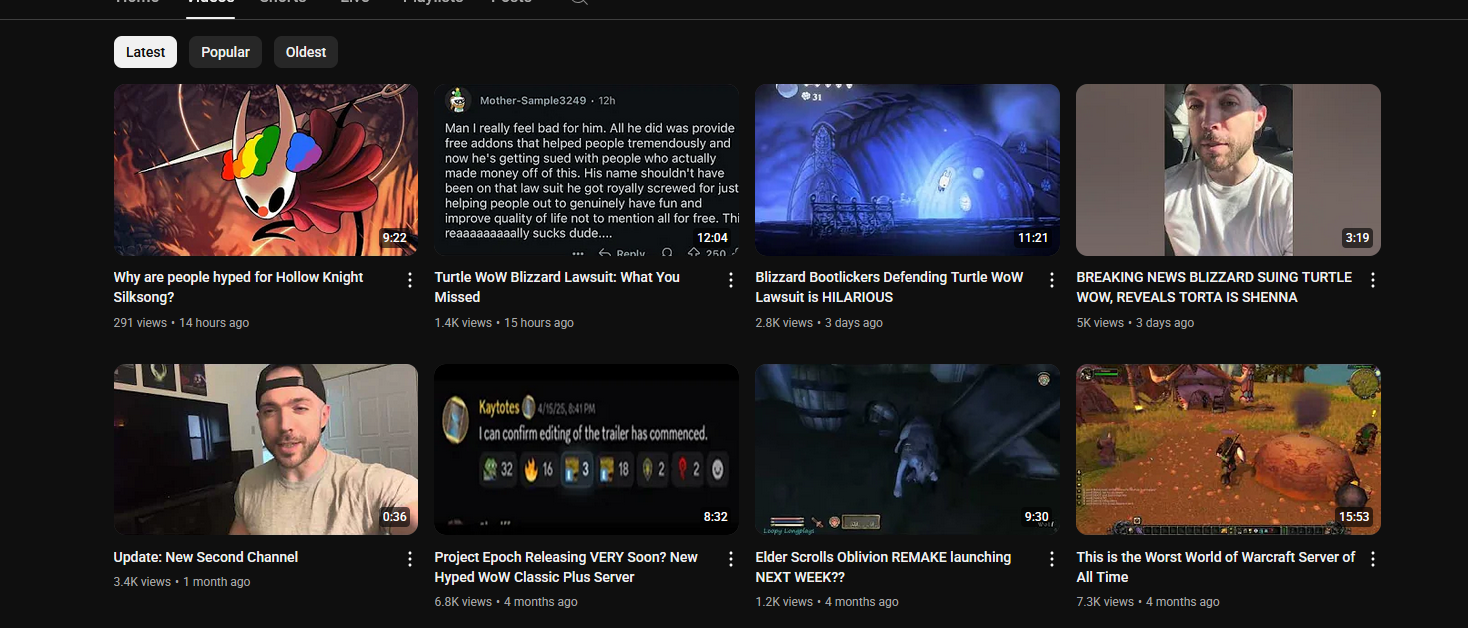1468x628 pixels.
Task: Click the 15:53 duration badge
Action: (x=1354, y=517)
